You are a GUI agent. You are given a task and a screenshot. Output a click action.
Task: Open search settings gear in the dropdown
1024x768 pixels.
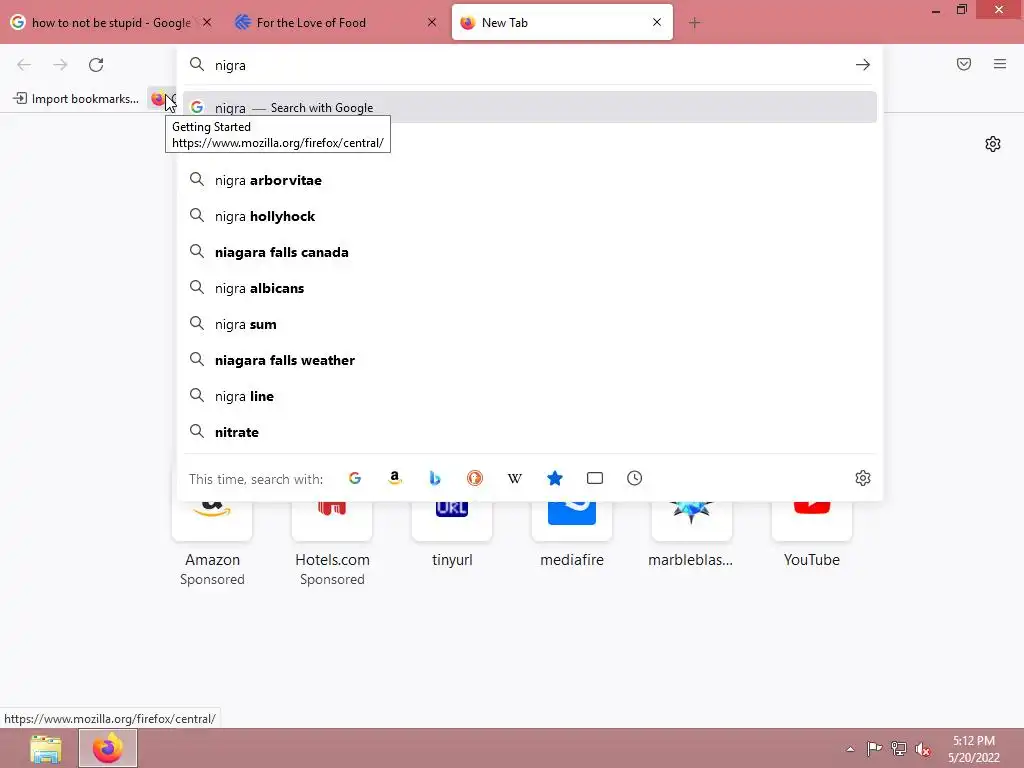click(x=863, y=478)
